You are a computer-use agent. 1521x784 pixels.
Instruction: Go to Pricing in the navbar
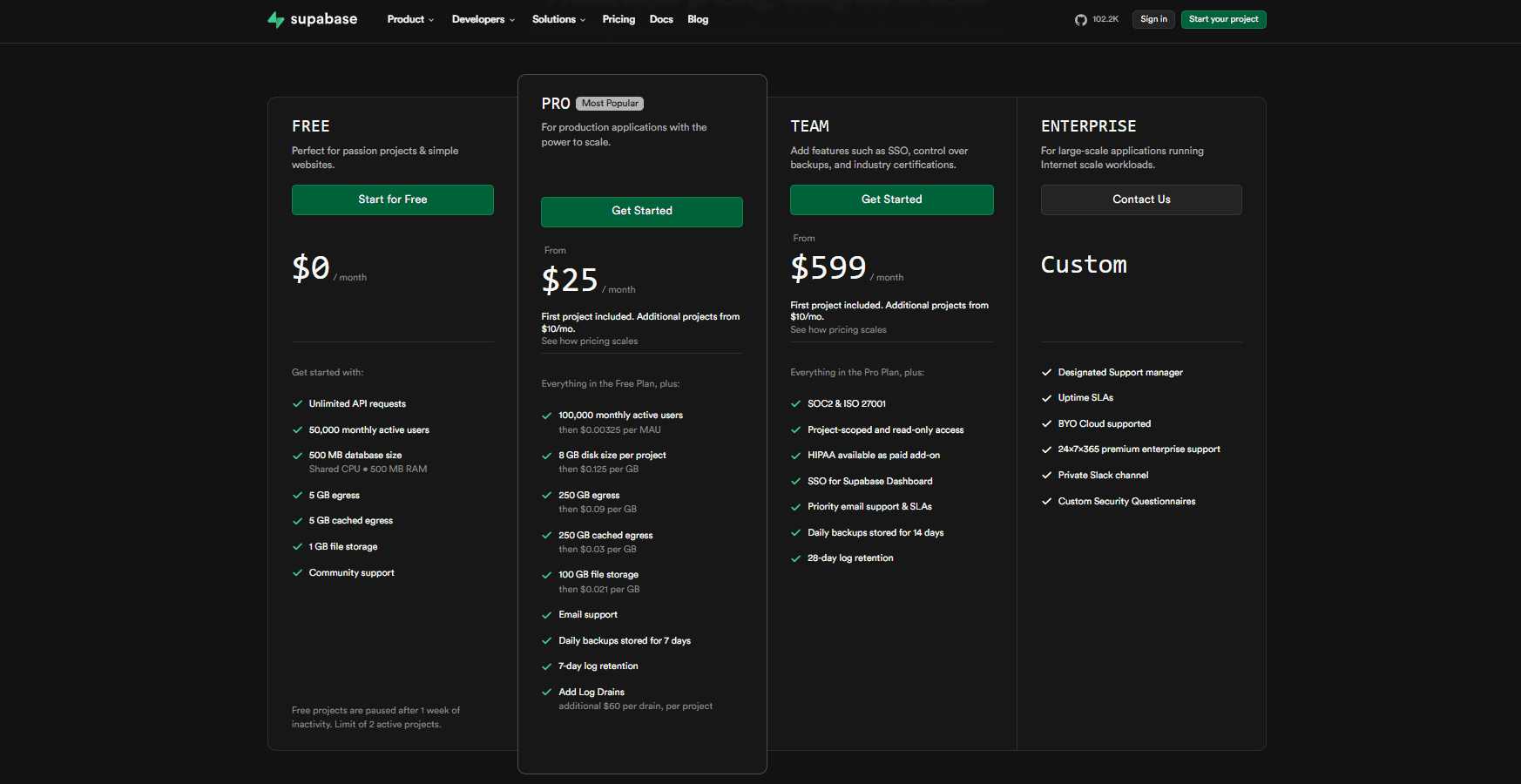619,19
